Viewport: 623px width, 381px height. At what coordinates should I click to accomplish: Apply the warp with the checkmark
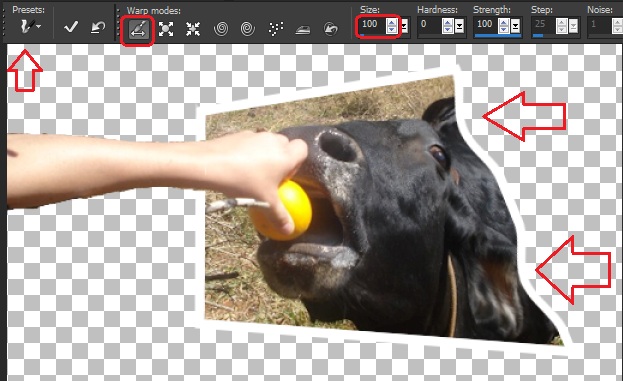tap(71, 27)
